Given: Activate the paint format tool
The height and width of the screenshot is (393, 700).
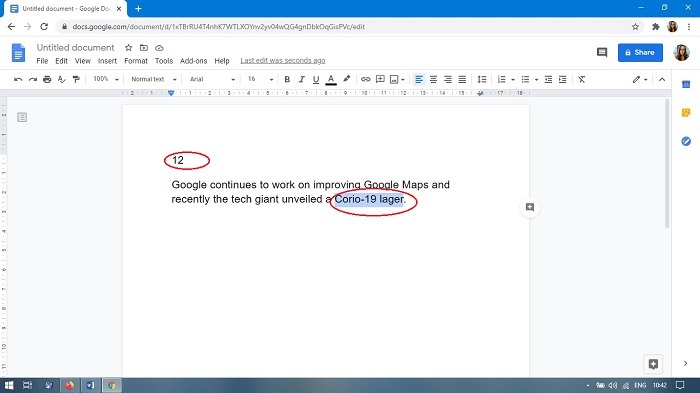Looking at the screenshot, I should point(76,79).
